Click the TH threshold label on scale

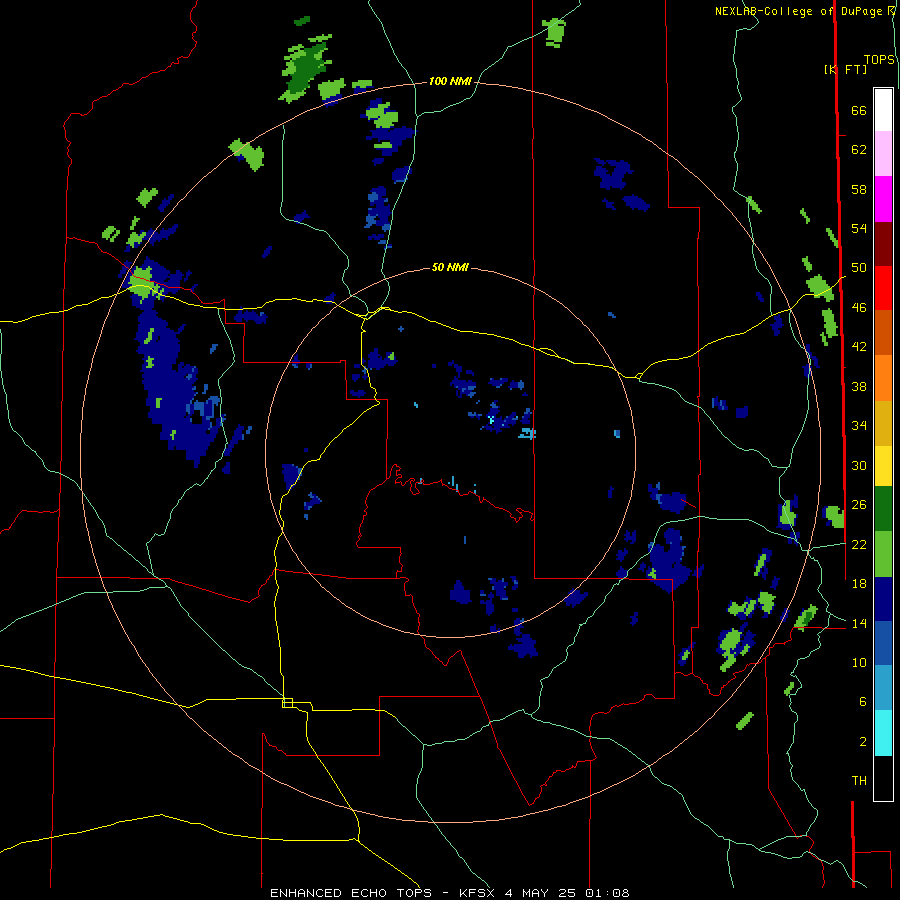859,781
